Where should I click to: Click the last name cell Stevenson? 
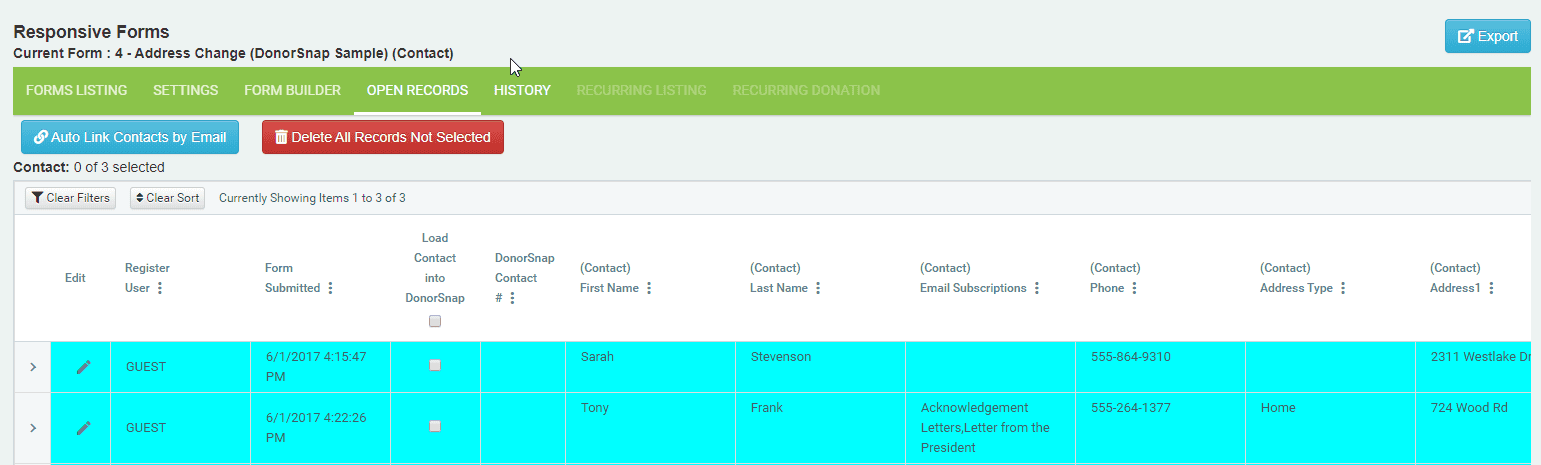820,367
